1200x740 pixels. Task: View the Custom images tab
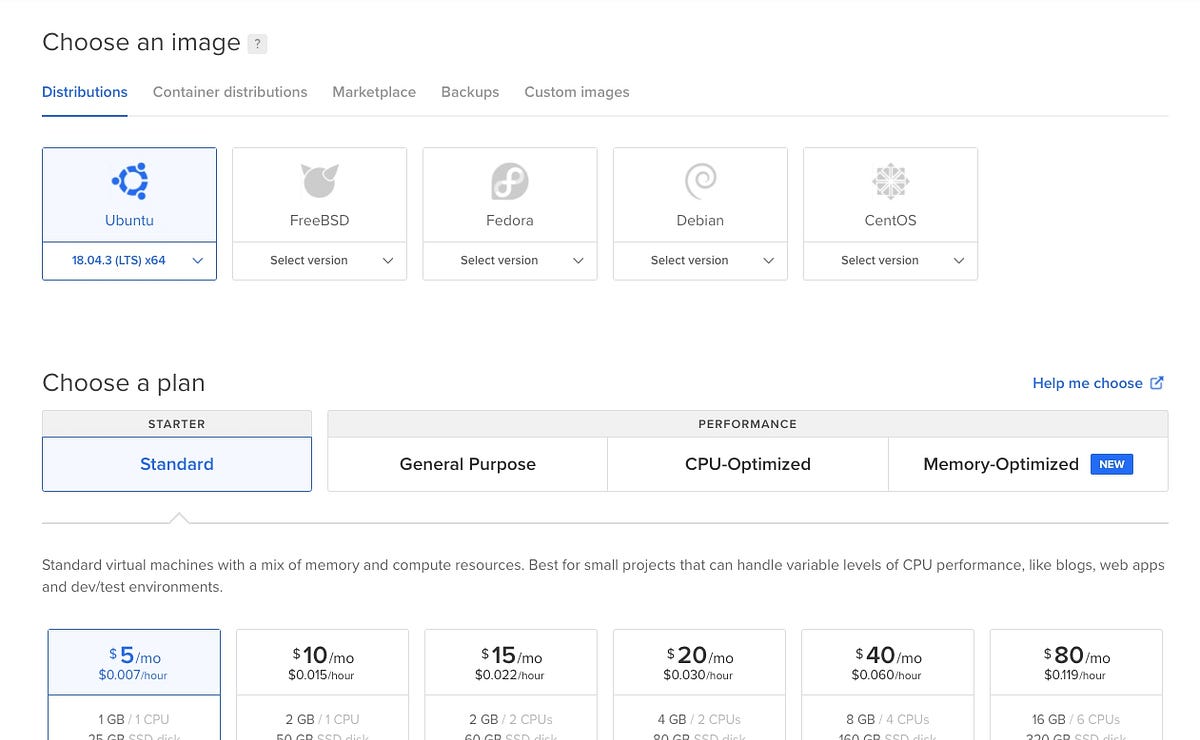(x=577, y=92)
